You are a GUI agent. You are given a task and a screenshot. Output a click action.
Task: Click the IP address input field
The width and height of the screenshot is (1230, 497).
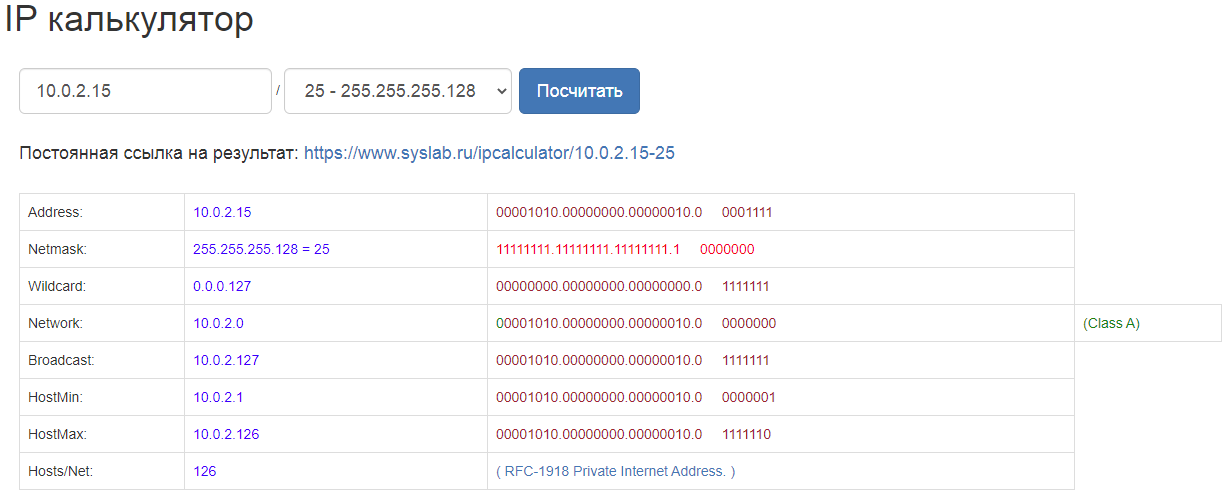click(x=145, y=91)
